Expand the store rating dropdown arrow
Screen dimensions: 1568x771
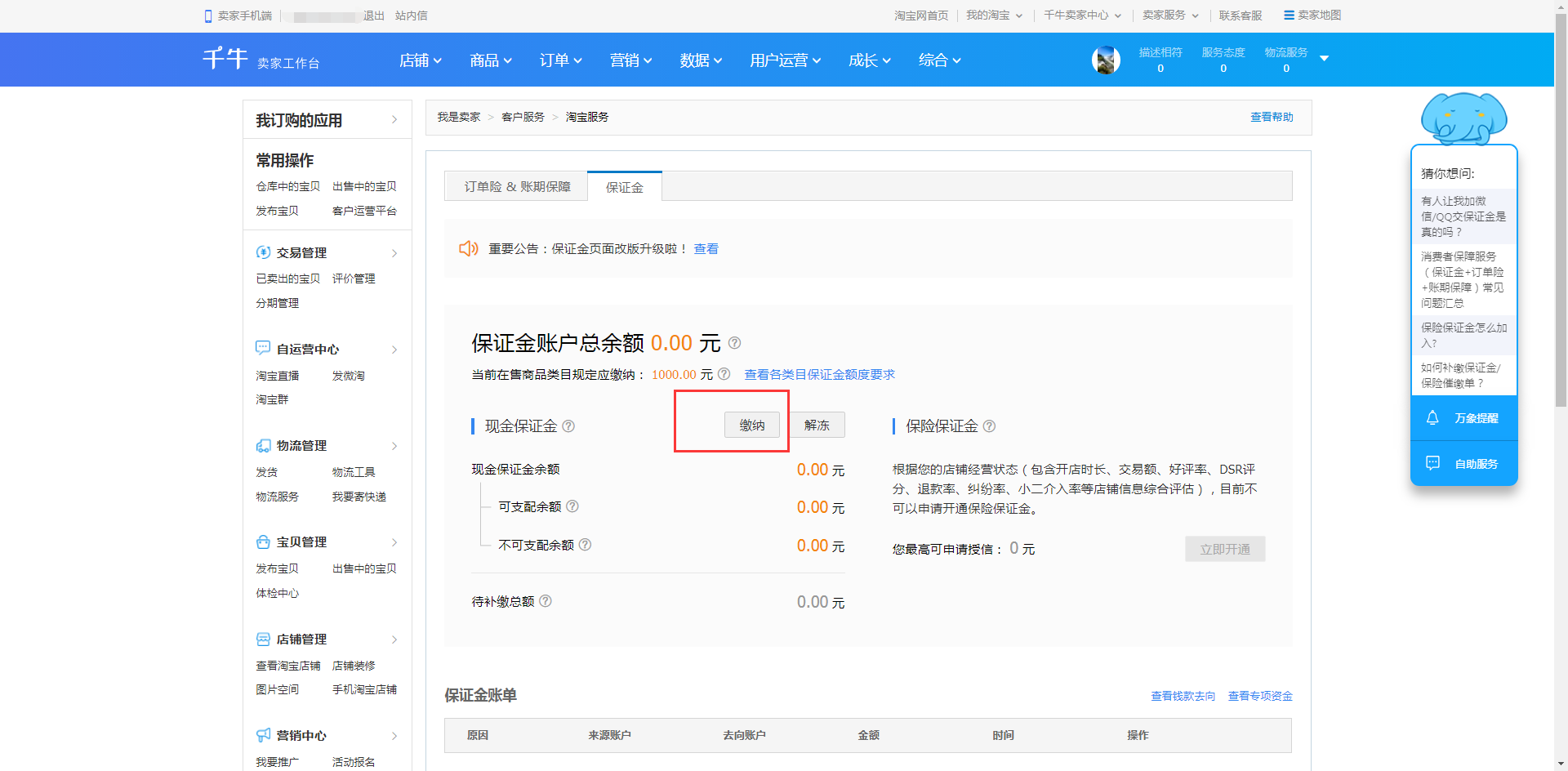[x=1324, y=58]
